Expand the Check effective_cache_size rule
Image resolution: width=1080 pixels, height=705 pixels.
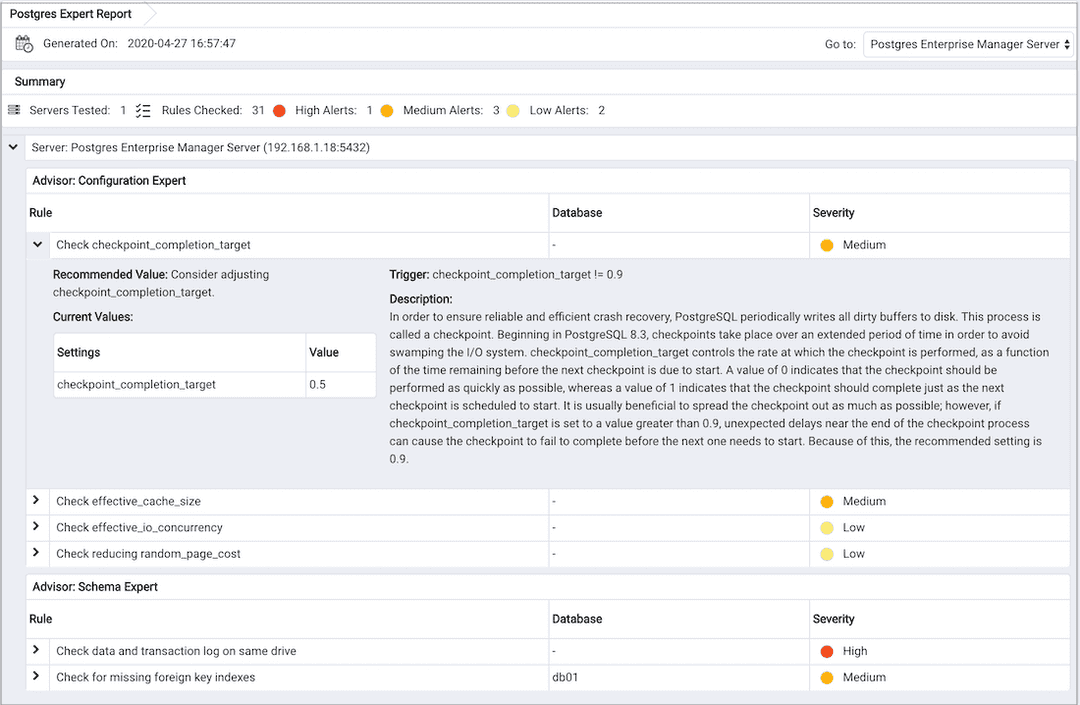pyautogui.click(x=37, y=500)
